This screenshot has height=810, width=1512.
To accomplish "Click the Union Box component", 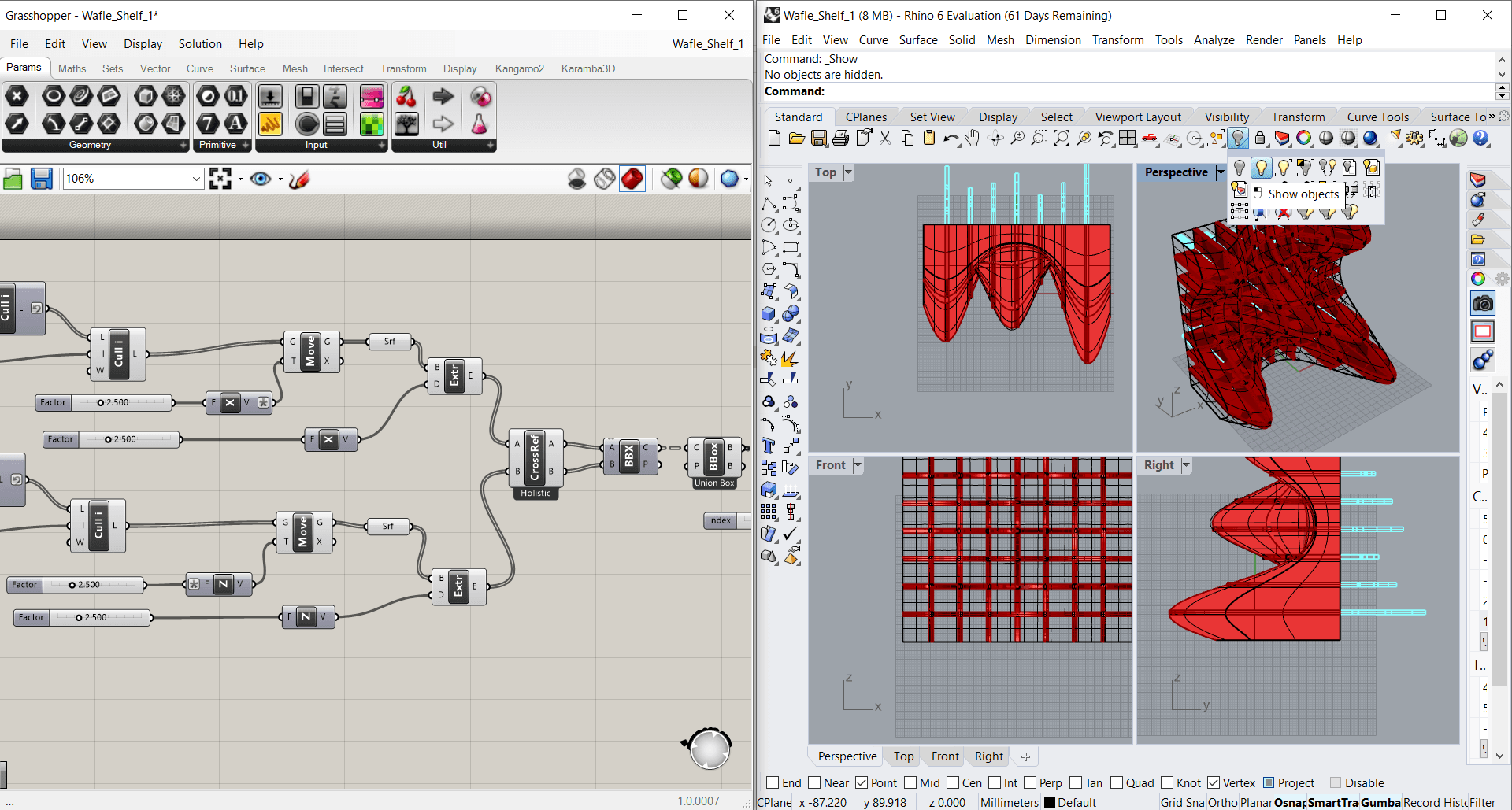I will pos(713,458).
